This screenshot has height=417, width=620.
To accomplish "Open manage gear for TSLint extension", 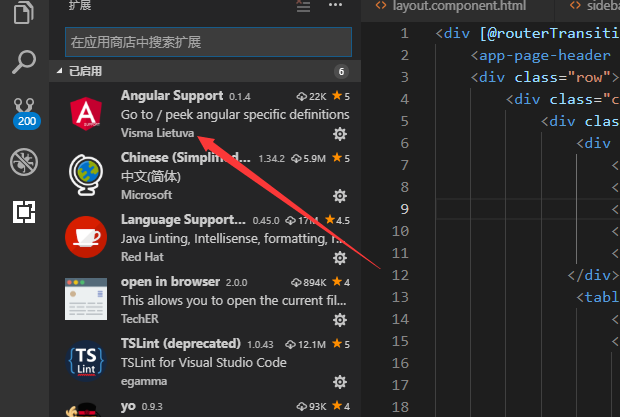I will (340, 382).
